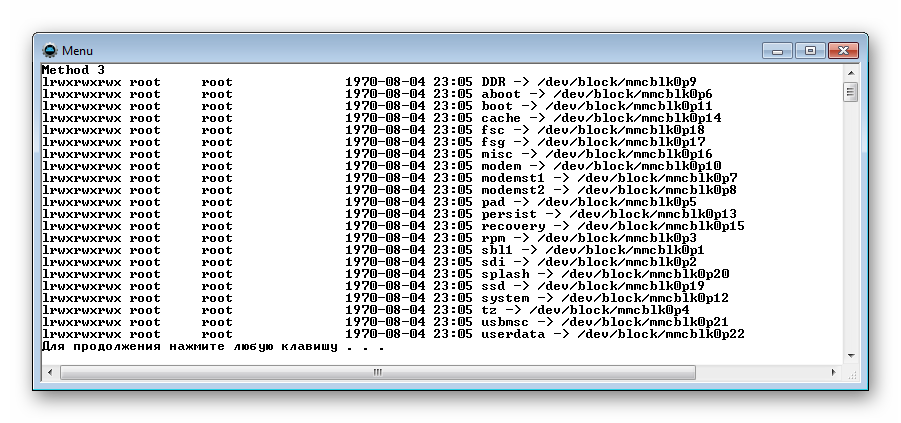Close the Menu console window

click(x=844, y=51)
